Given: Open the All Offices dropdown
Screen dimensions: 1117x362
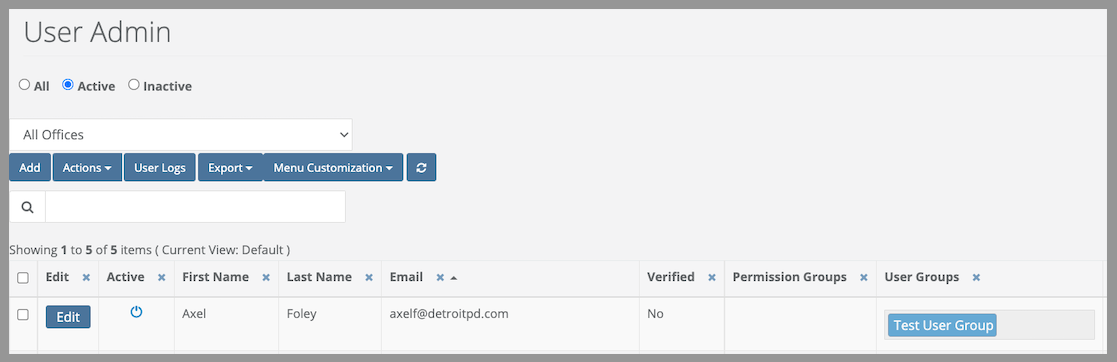Looking at the screenshot, I should tap(181, 135).
